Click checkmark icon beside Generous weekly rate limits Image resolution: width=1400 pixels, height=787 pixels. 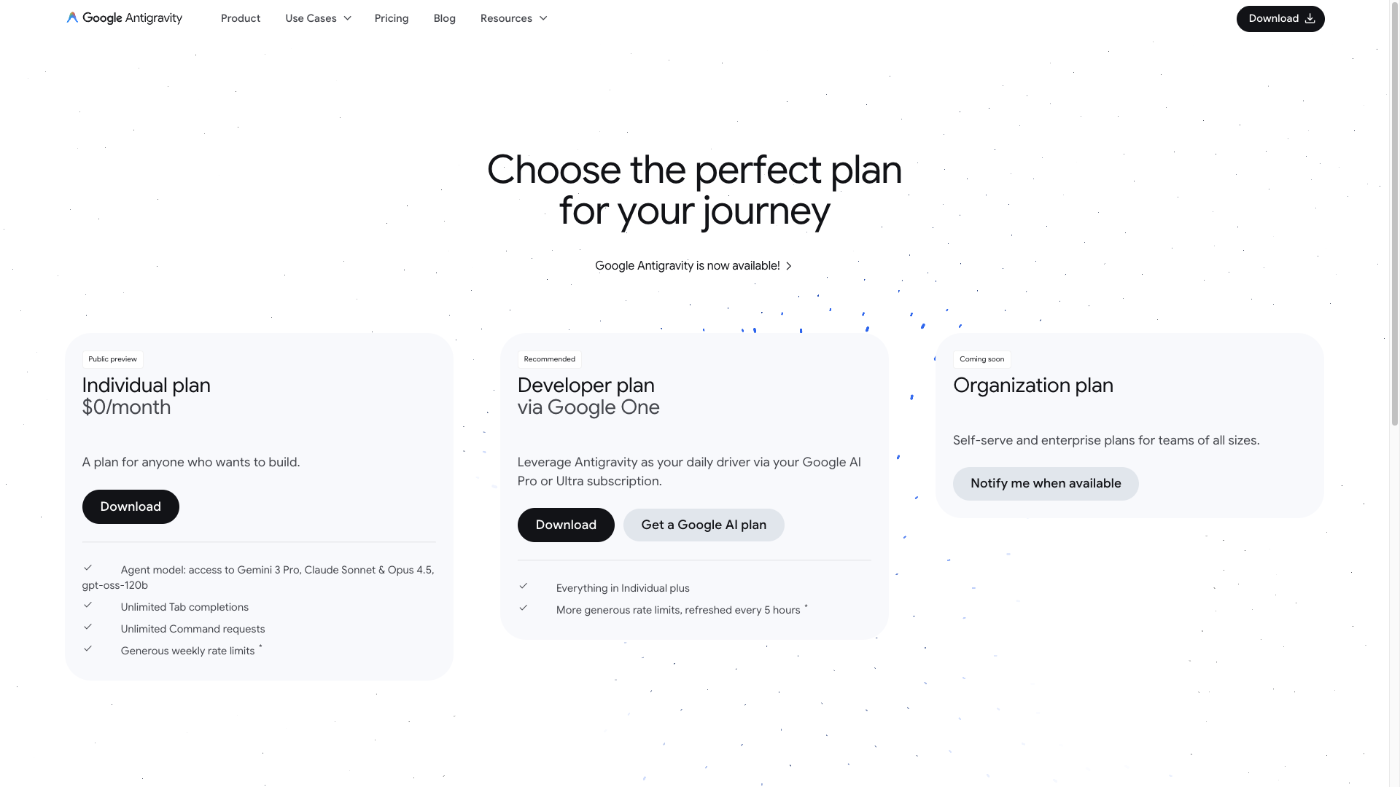(88, 649)
